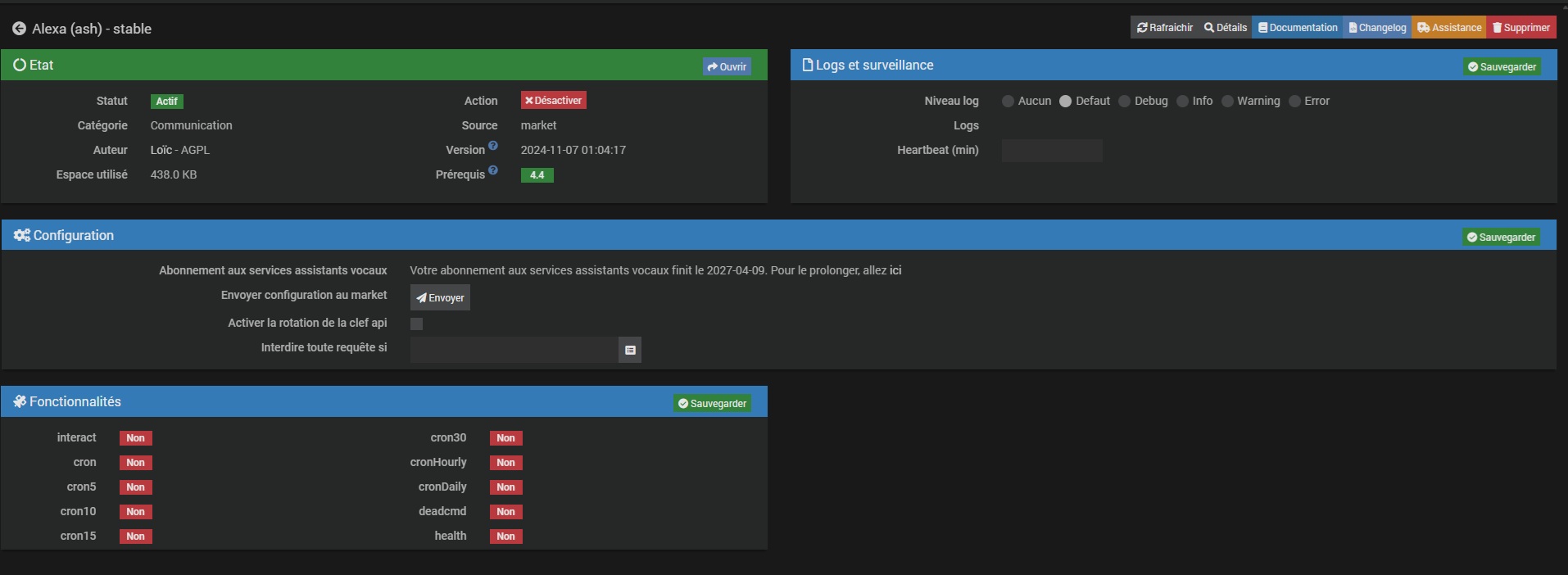1568x575 pixels.
Task: Open the plugin Documentation
Action: pyautogui.click(x=1298, y=28)
